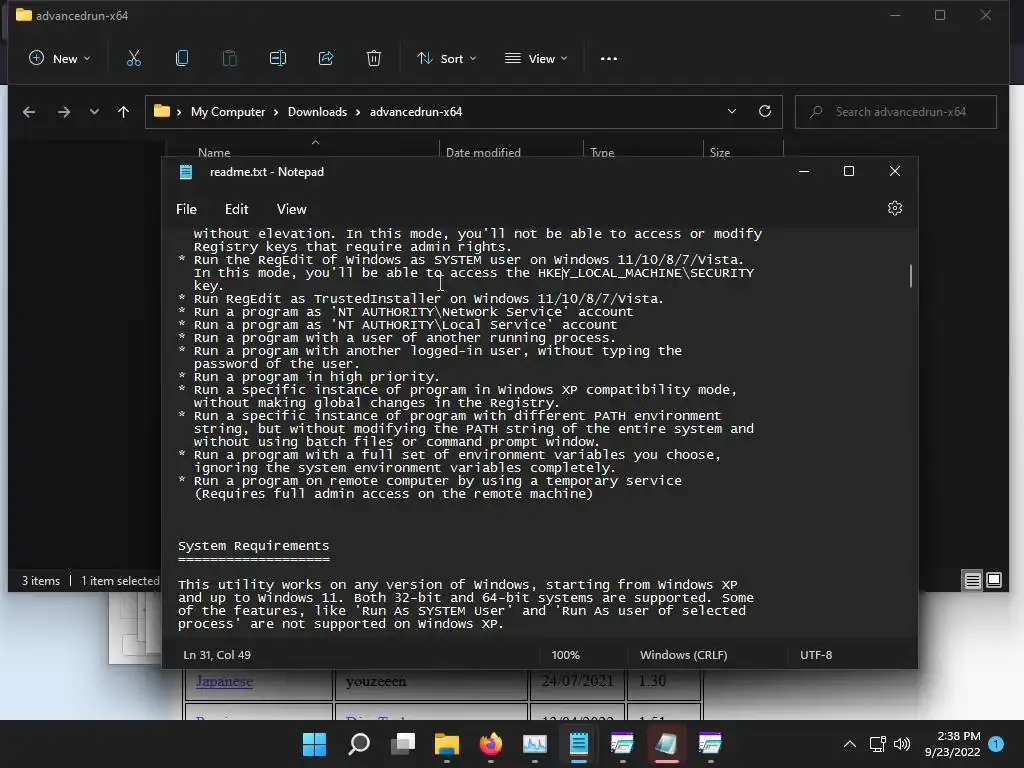Open the Notepad Edit menu

[x=236, y=209]
